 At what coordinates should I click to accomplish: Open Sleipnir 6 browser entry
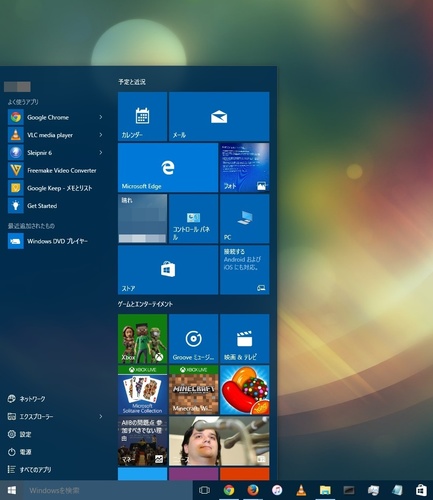[x=55, y=153]
